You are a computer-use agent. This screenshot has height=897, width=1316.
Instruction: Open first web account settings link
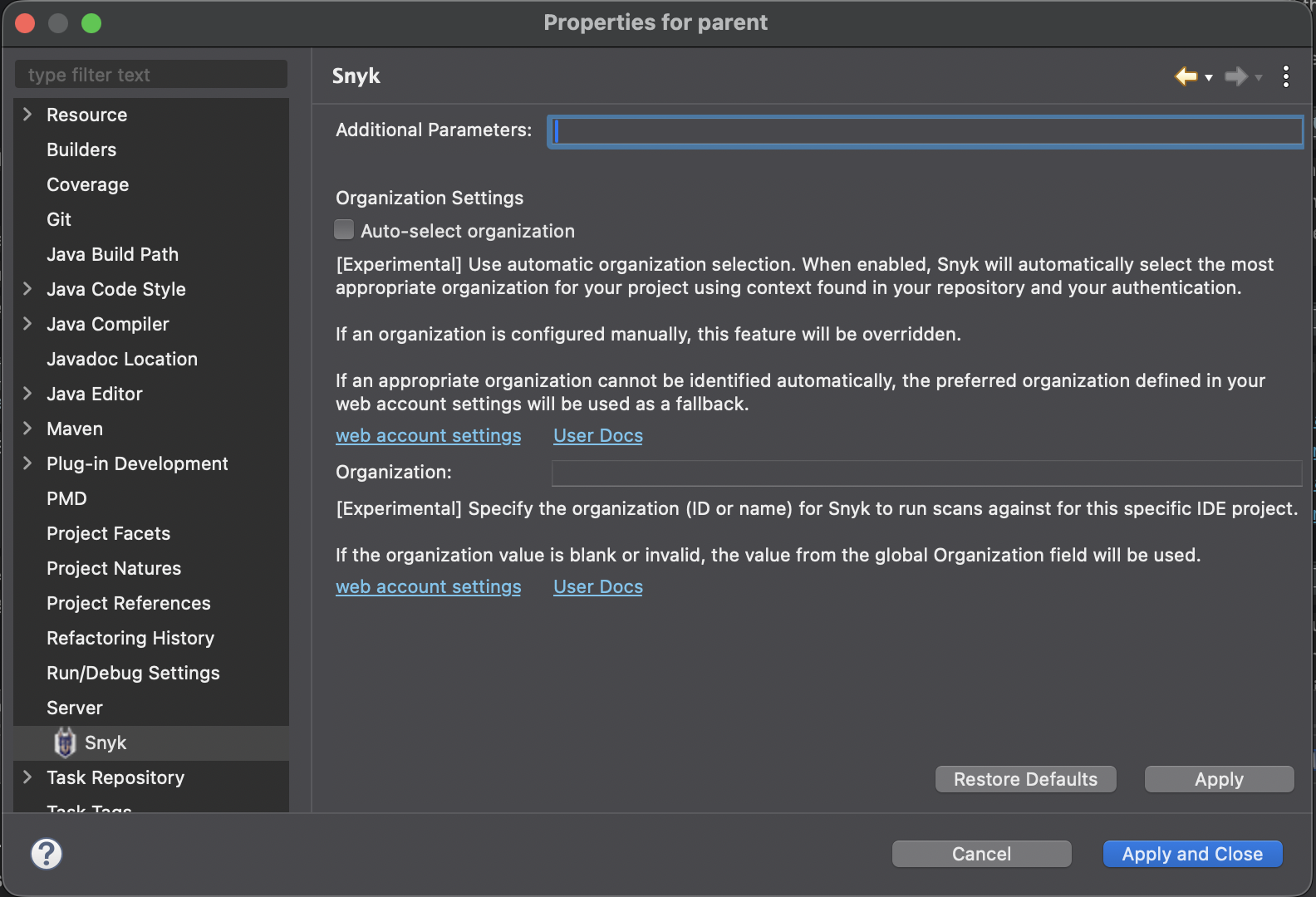(428, 436)
